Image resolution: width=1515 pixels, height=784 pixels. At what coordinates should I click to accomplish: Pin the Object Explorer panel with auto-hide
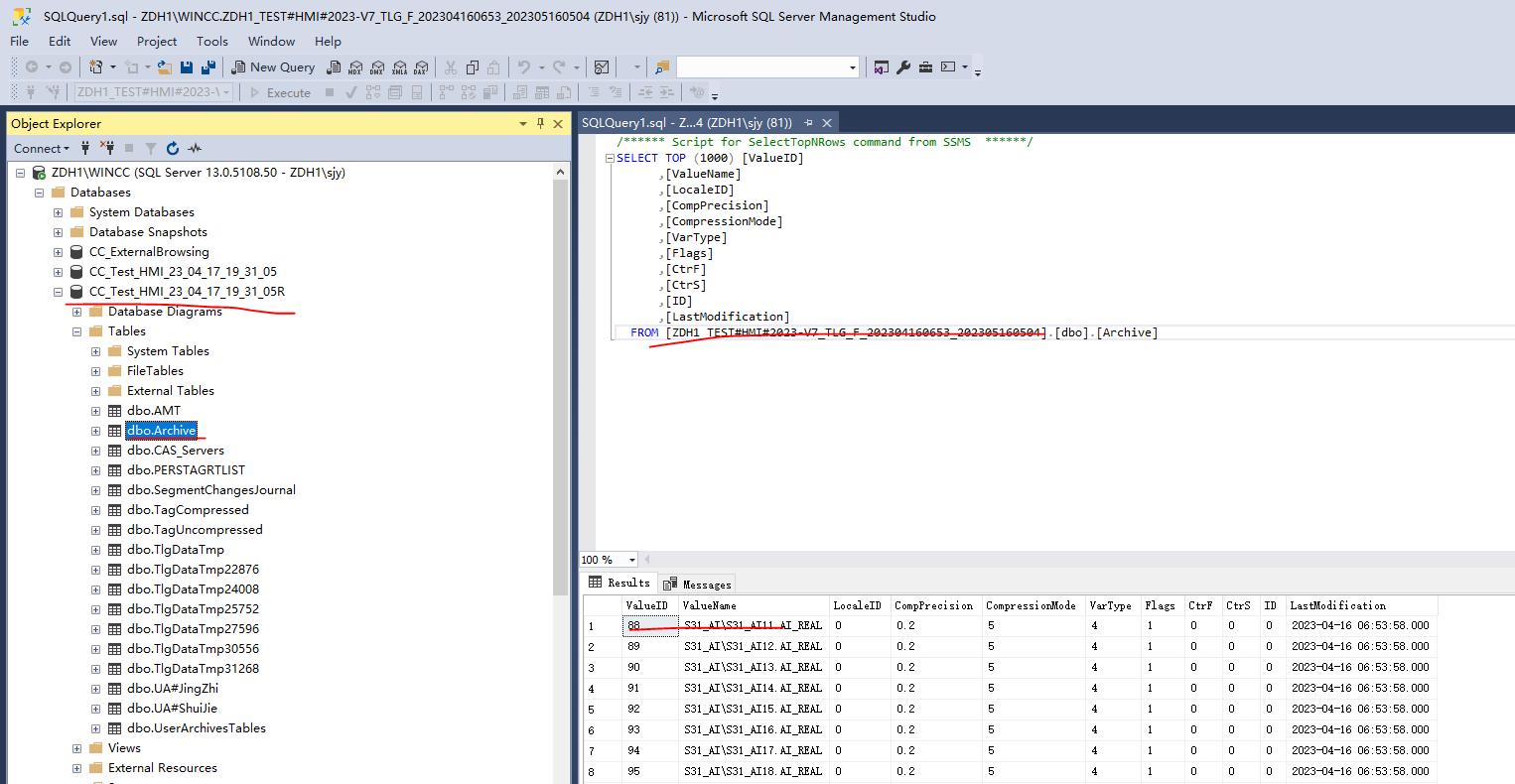point(540,123)
